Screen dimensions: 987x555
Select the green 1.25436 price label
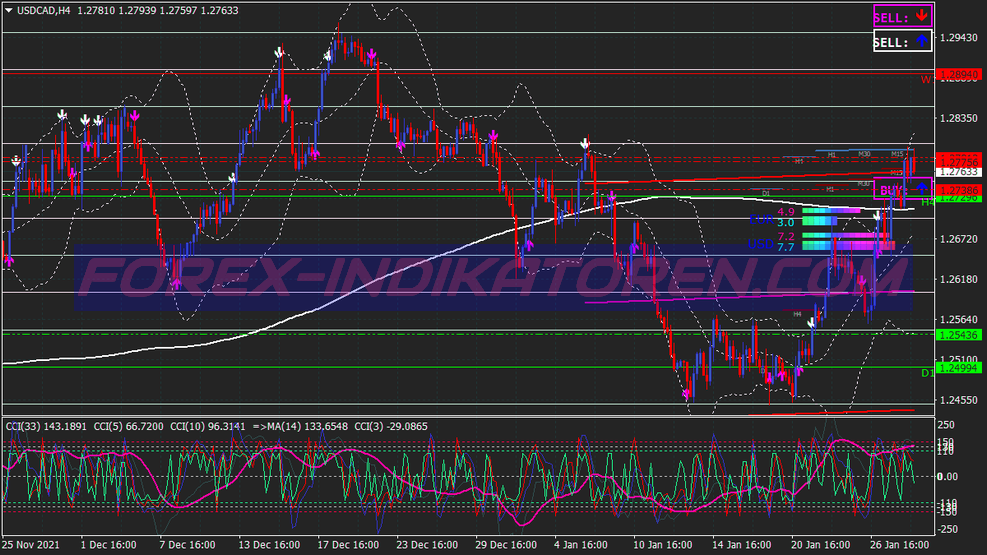[959, 335]
